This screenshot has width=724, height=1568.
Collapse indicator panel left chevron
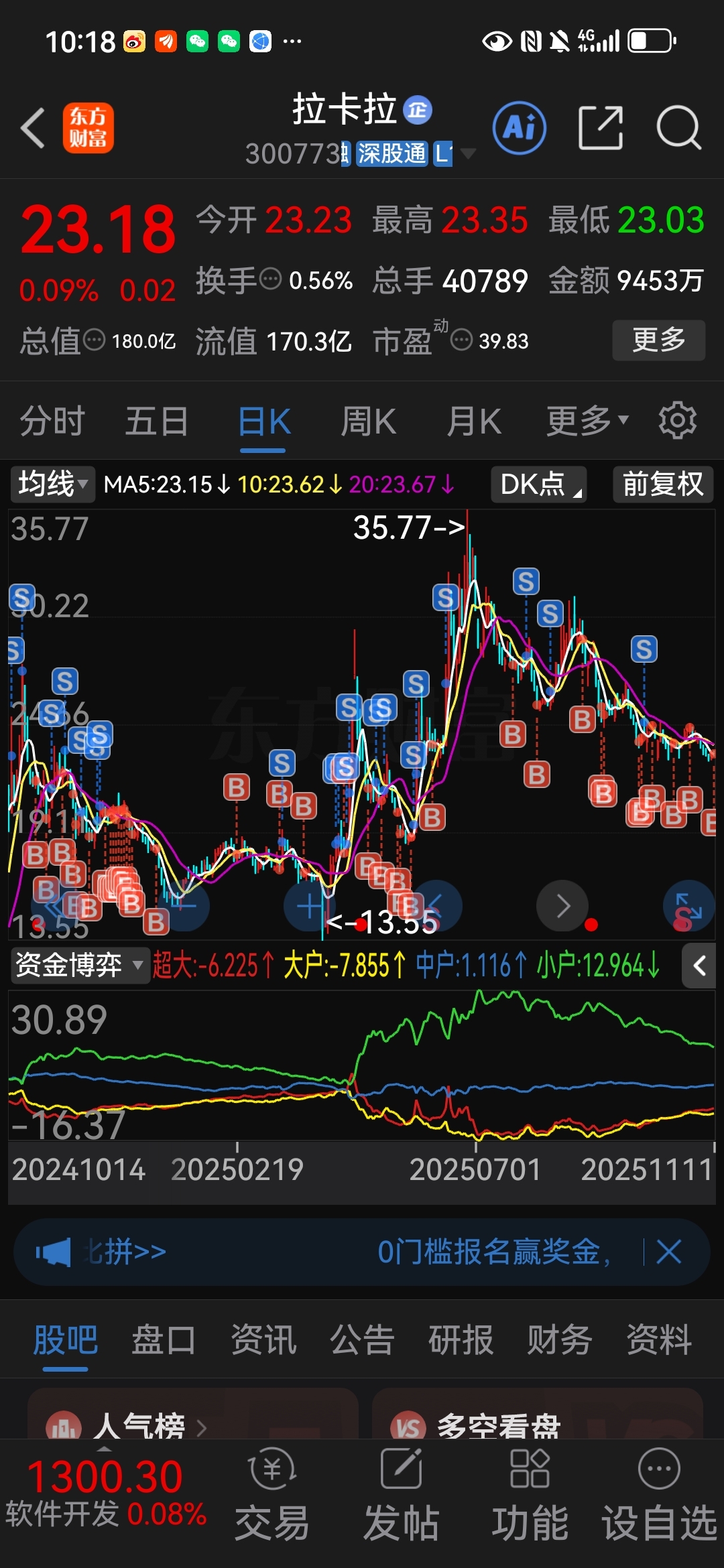click(699, 966)
